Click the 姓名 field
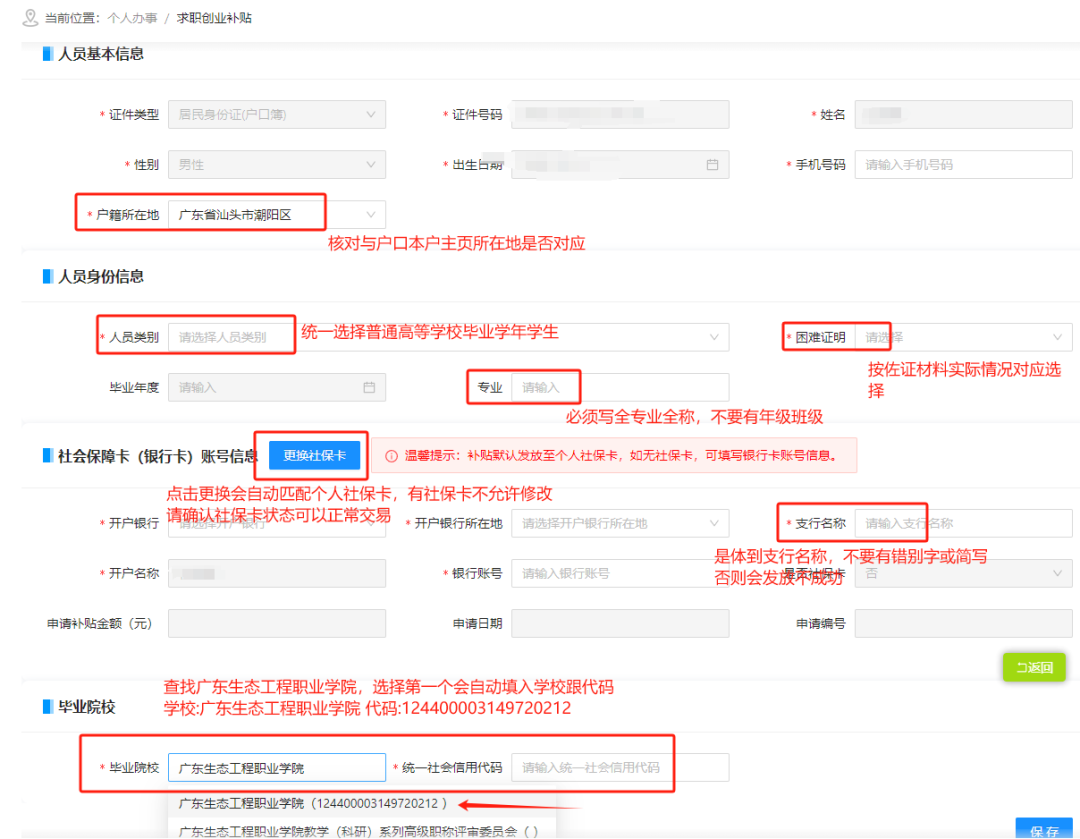This screenshot has height=839, width=1080. pyautogui.click(x=964, y=114)
